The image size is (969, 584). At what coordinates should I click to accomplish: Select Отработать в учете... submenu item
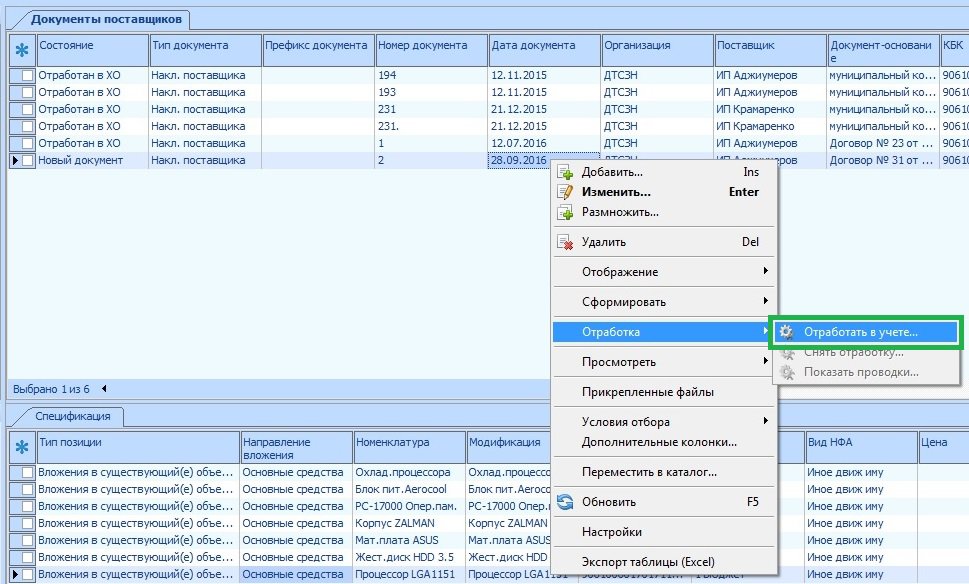(865, 332)
